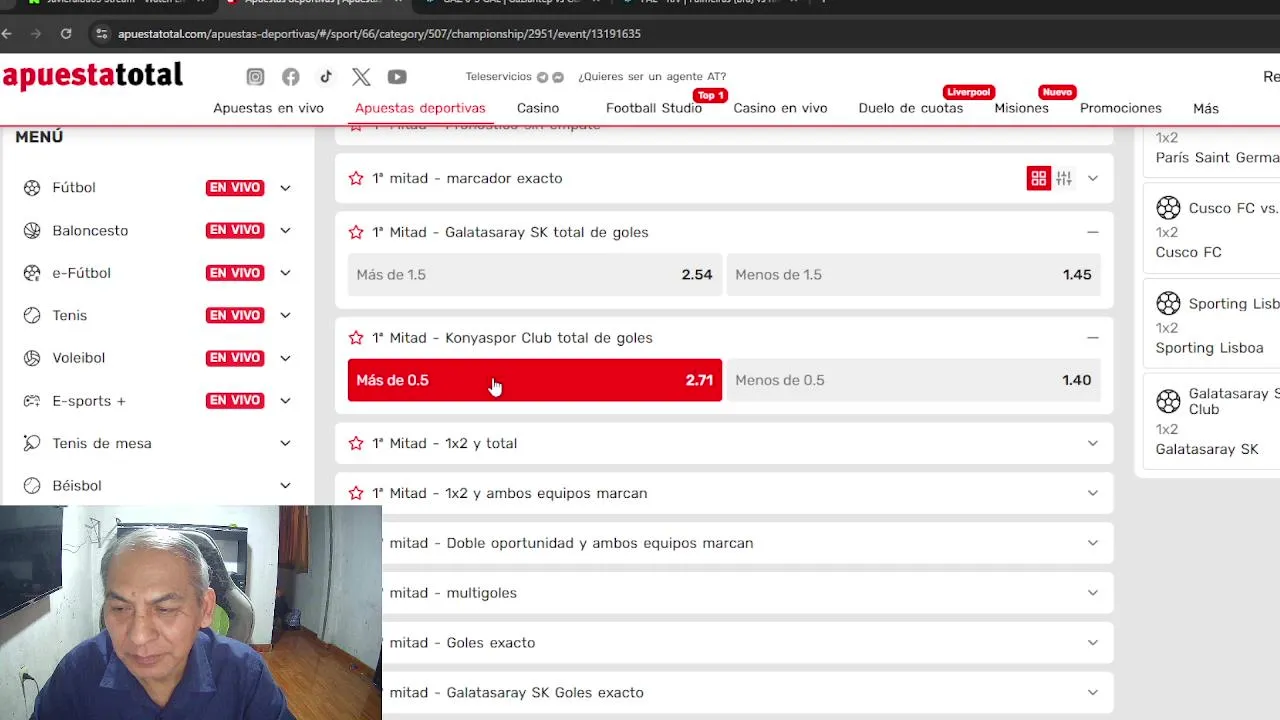This screenshot has height=720, width=1280.
Task: Click soccer ball icon of Sporting Lisboa card
Action: pyautogui.click(x=1168, y=303)
